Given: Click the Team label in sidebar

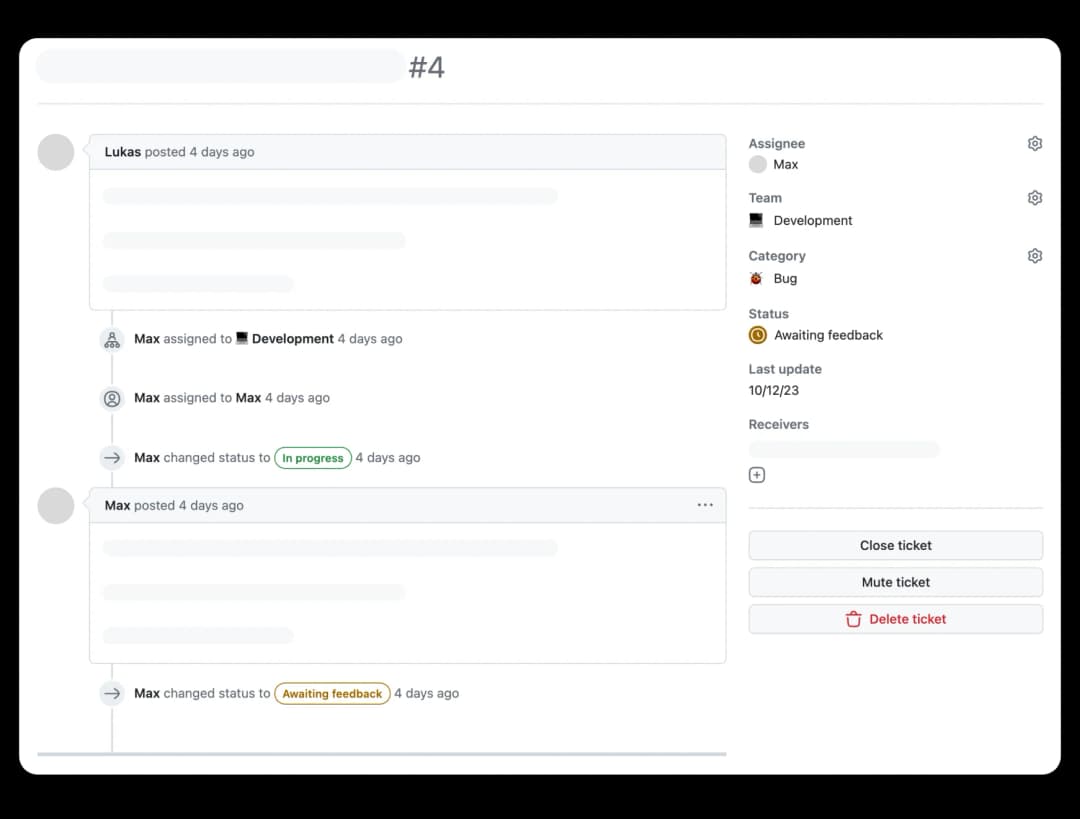Looking at the screenshot, I should 765,198.
